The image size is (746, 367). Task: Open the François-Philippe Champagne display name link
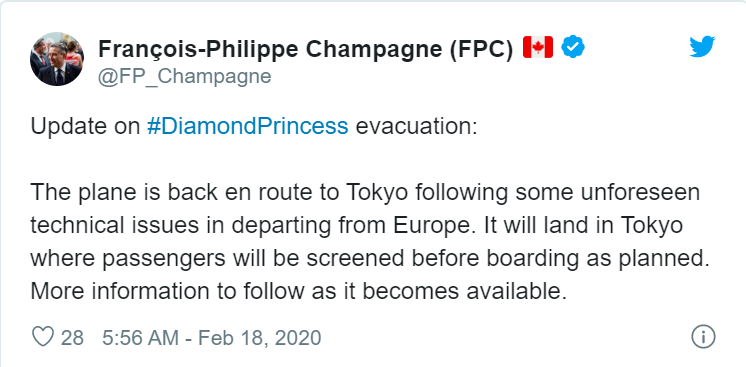coord(304,50)
